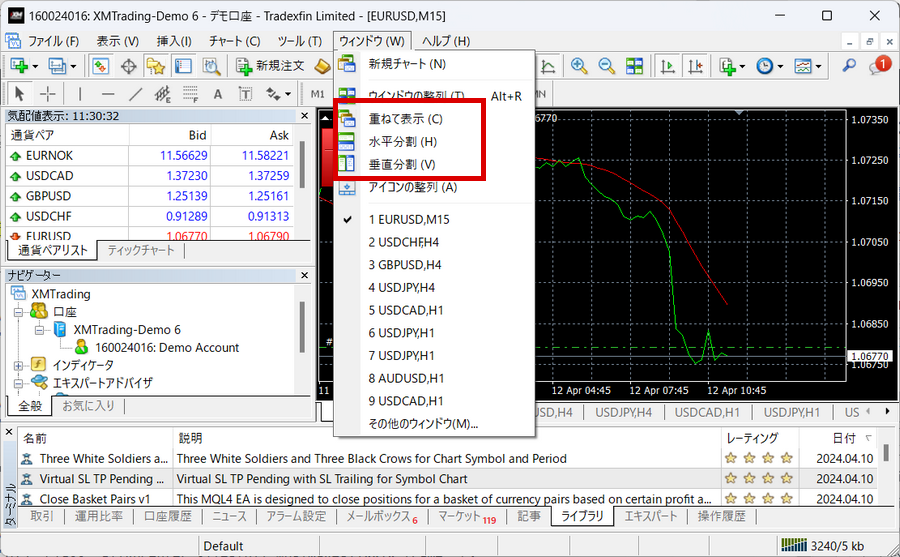The width and height of the screenshot is (900, 557).
Task: Open the エキスパート terminal tab
Action: 650,516
